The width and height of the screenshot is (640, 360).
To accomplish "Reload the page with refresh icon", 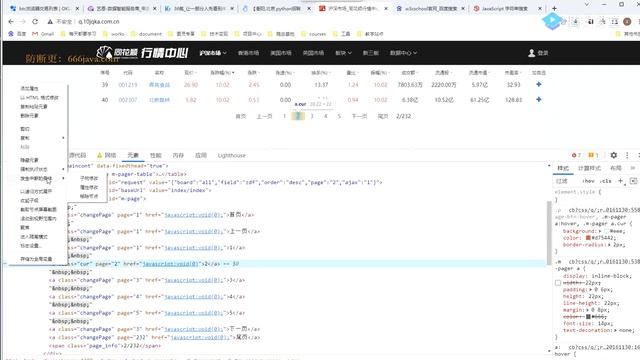I will click(35, 22).
